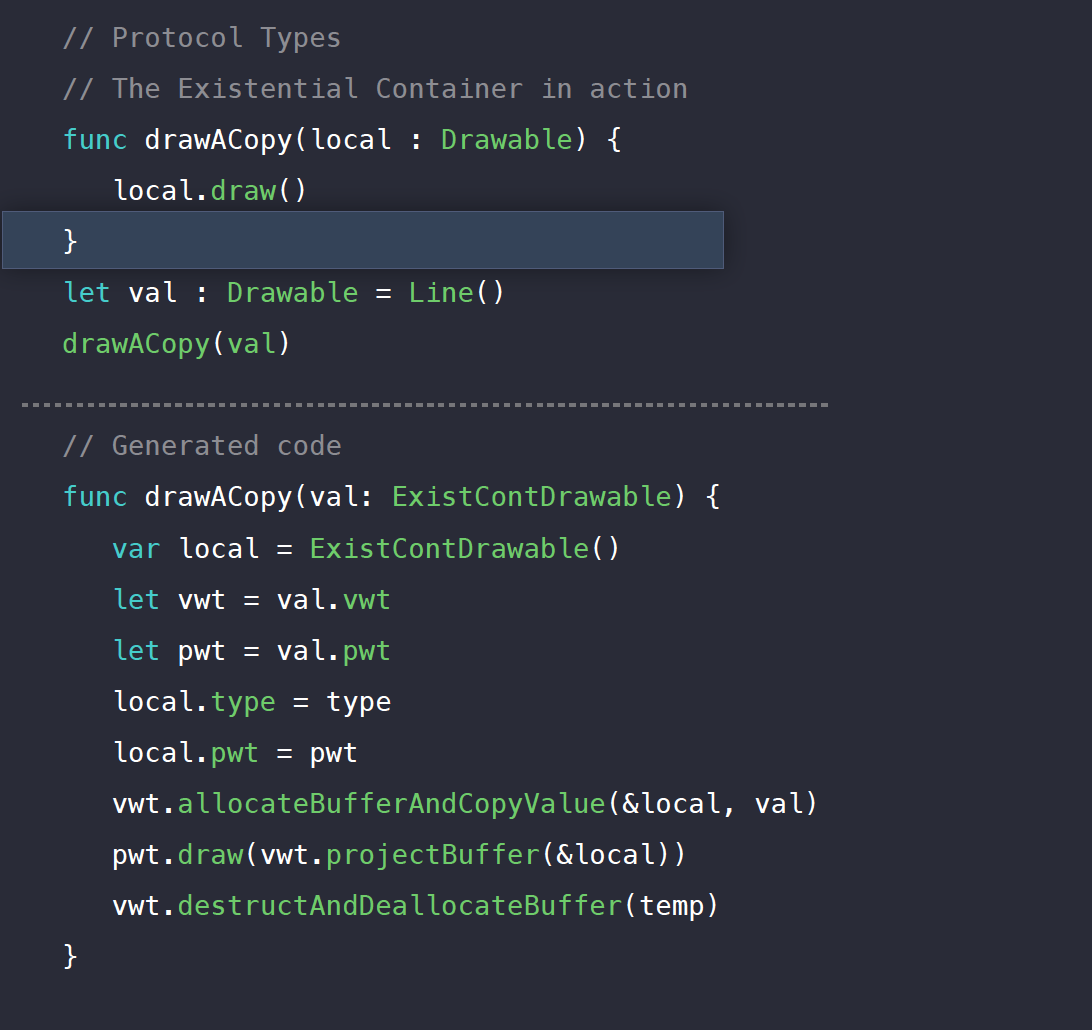
Task: Click 'local.type = type' assignment
Action: click(252, 702)
